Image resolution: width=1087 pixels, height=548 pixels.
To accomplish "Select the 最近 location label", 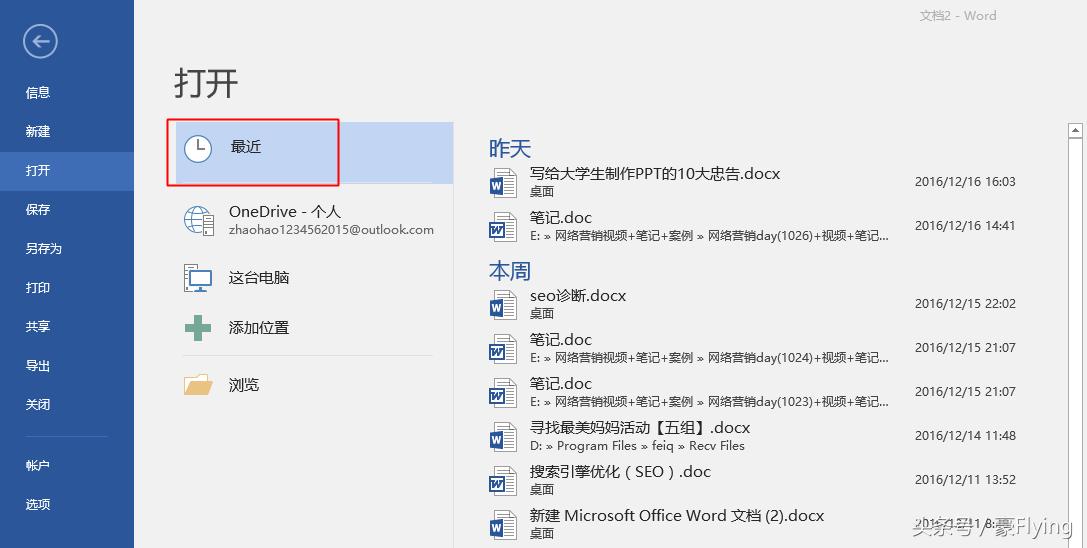I will click(245, 147).
